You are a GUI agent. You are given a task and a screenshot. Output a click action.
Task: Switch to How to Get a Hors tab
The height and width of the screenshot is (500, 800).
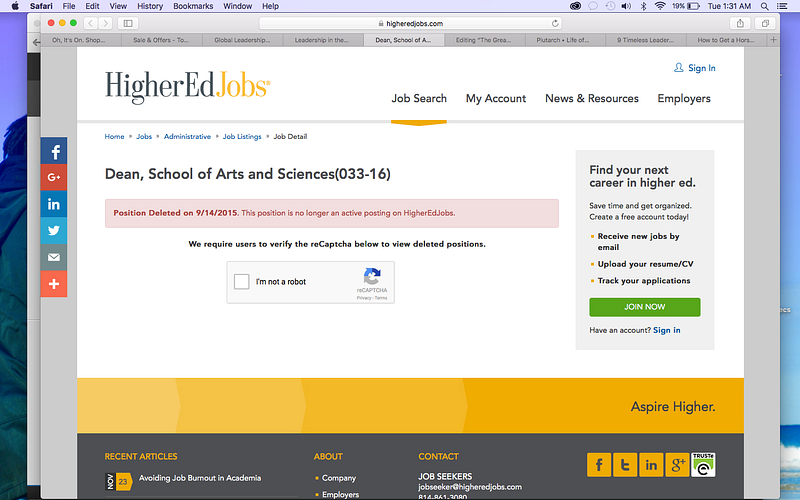(x=726, y=40)
